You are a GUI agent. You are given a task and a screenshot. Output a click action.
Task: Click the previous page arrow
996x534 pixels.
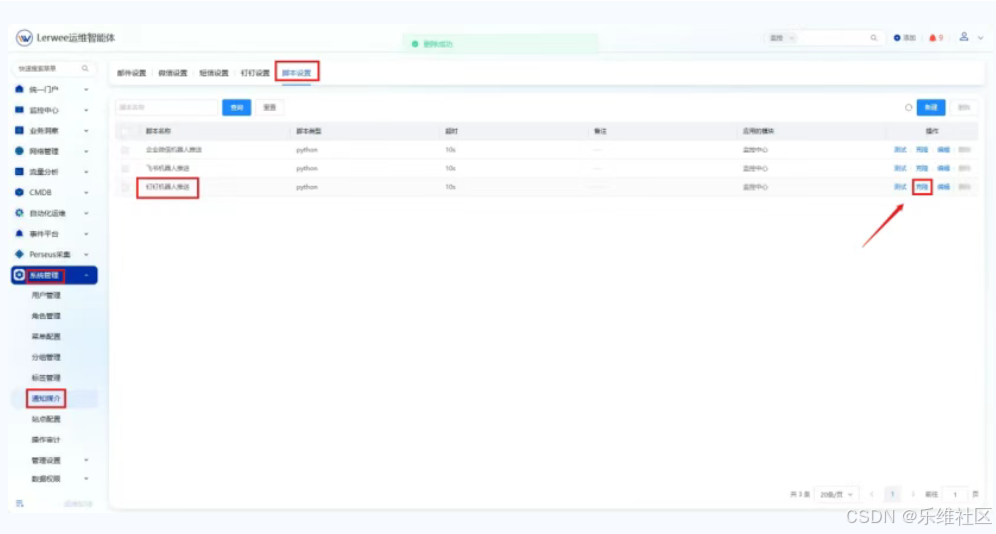[x=872, y=494]
